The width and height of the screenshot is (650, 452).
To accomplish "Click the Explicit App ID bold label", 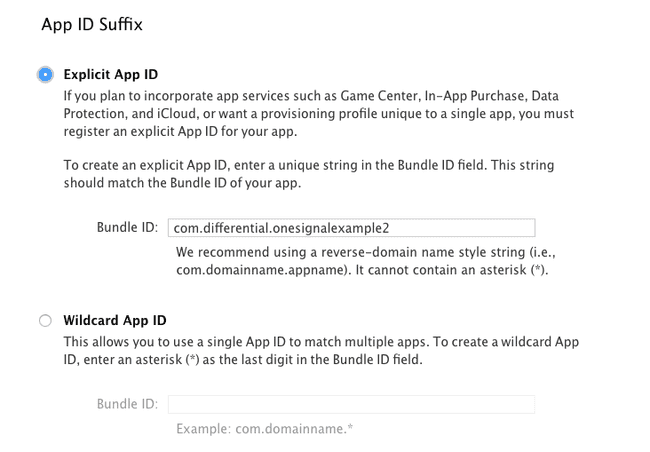I will point(111,75).
